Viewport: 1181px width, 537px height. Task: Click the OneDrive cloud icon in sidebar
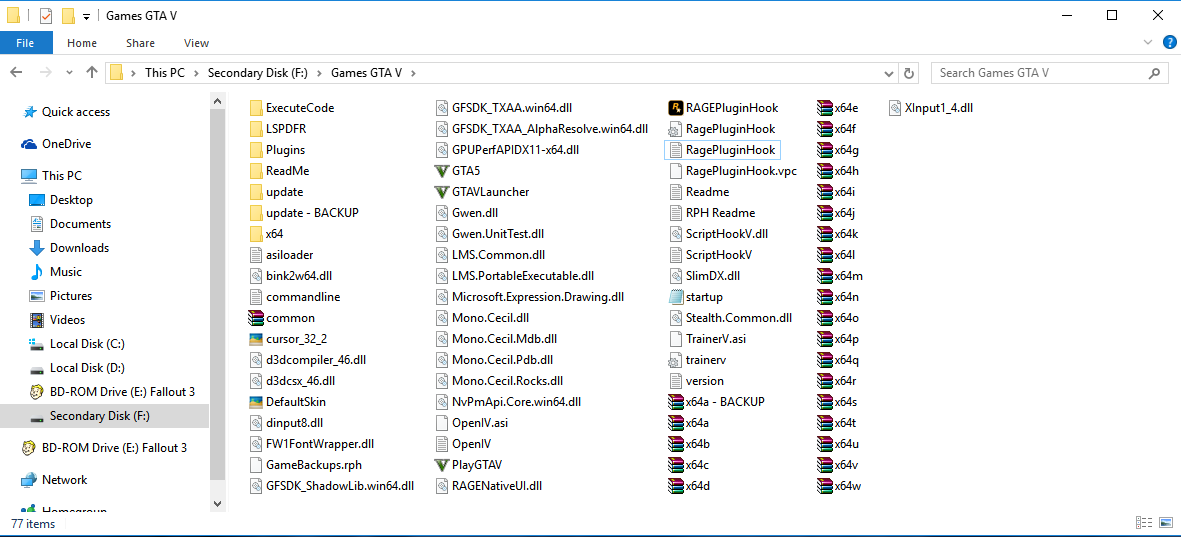click(29, 144)
